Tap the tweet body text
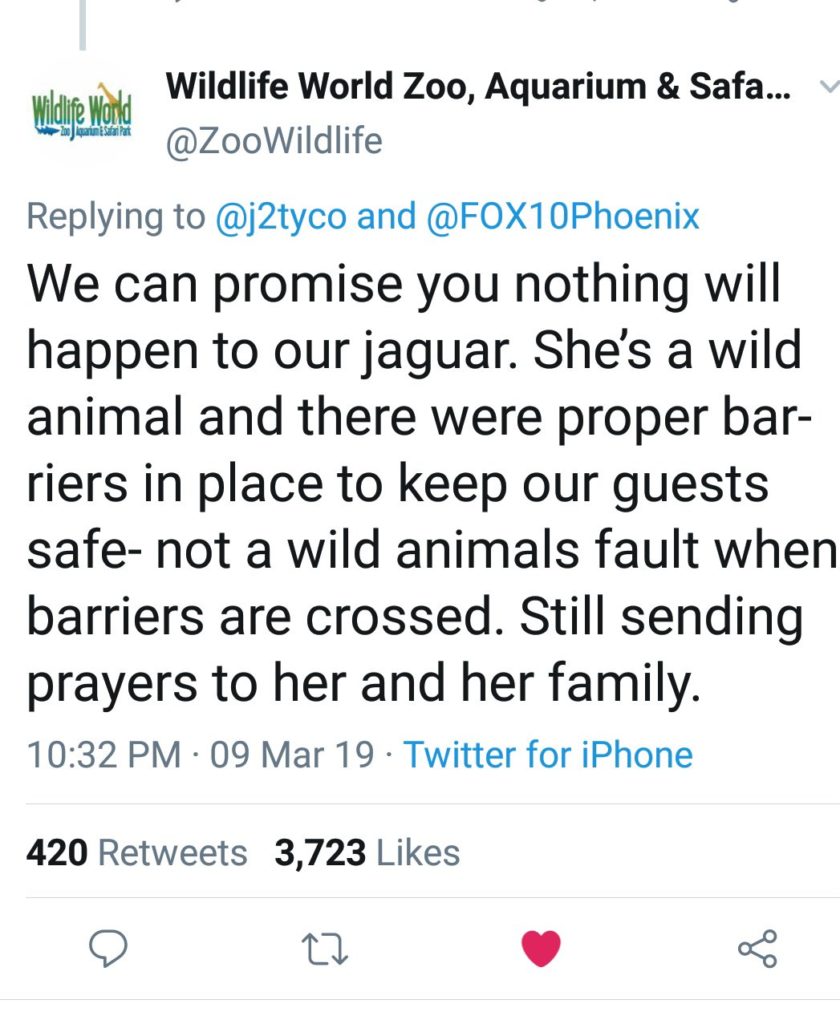 point(431,484)
